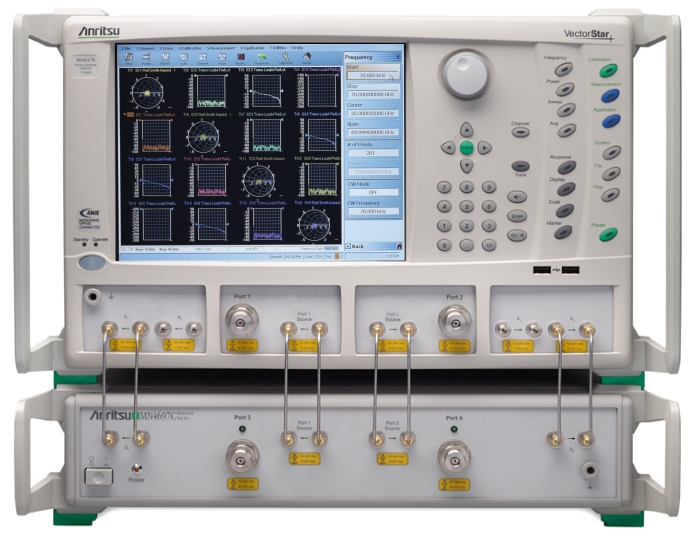Select the Start frequency field
This screenshot has width=697, height=538.
[373, 75]
